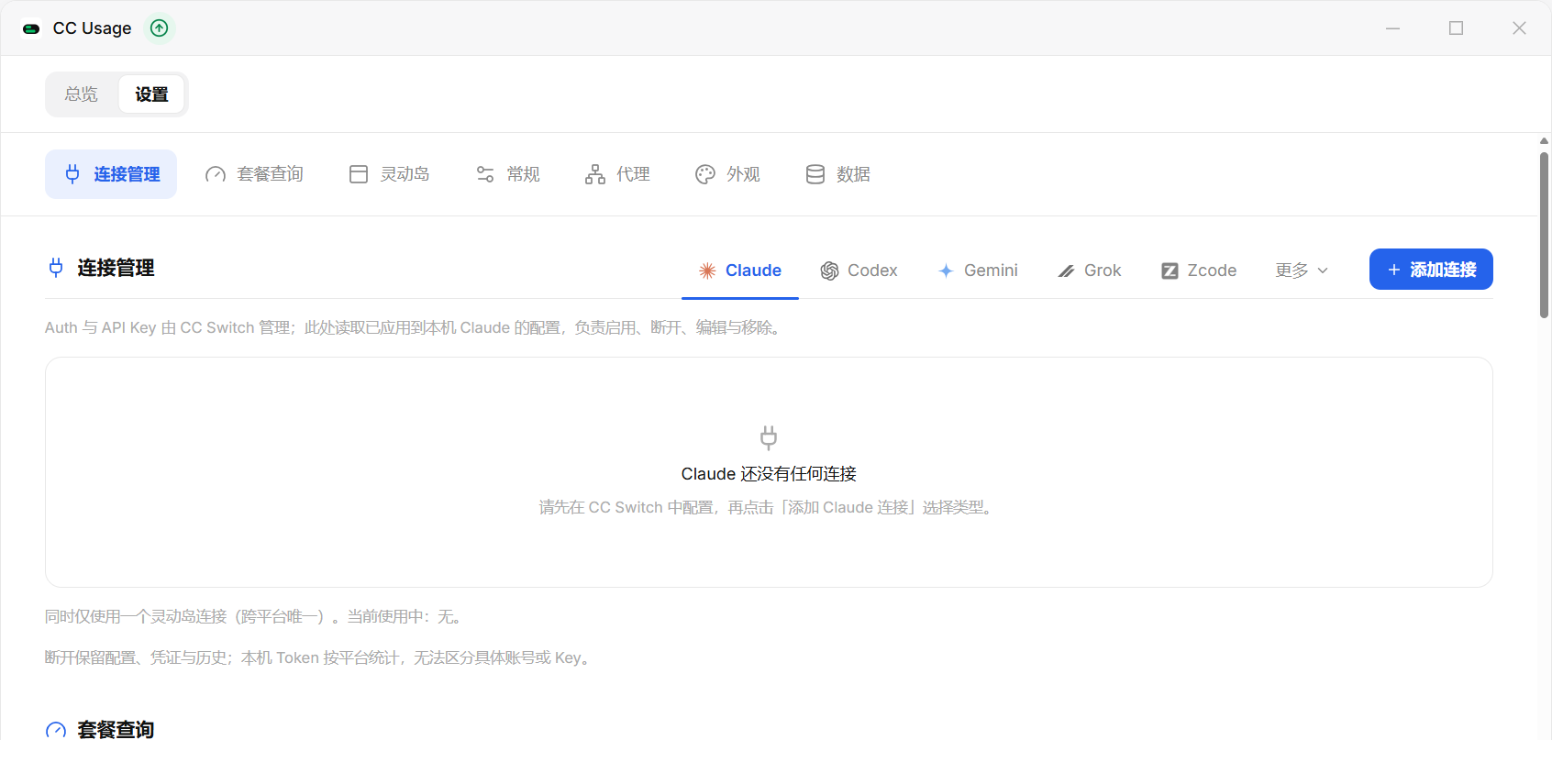Click the gauge icon beside 套餐查询 heading
1552x784 pixels.
pos(56,730)
